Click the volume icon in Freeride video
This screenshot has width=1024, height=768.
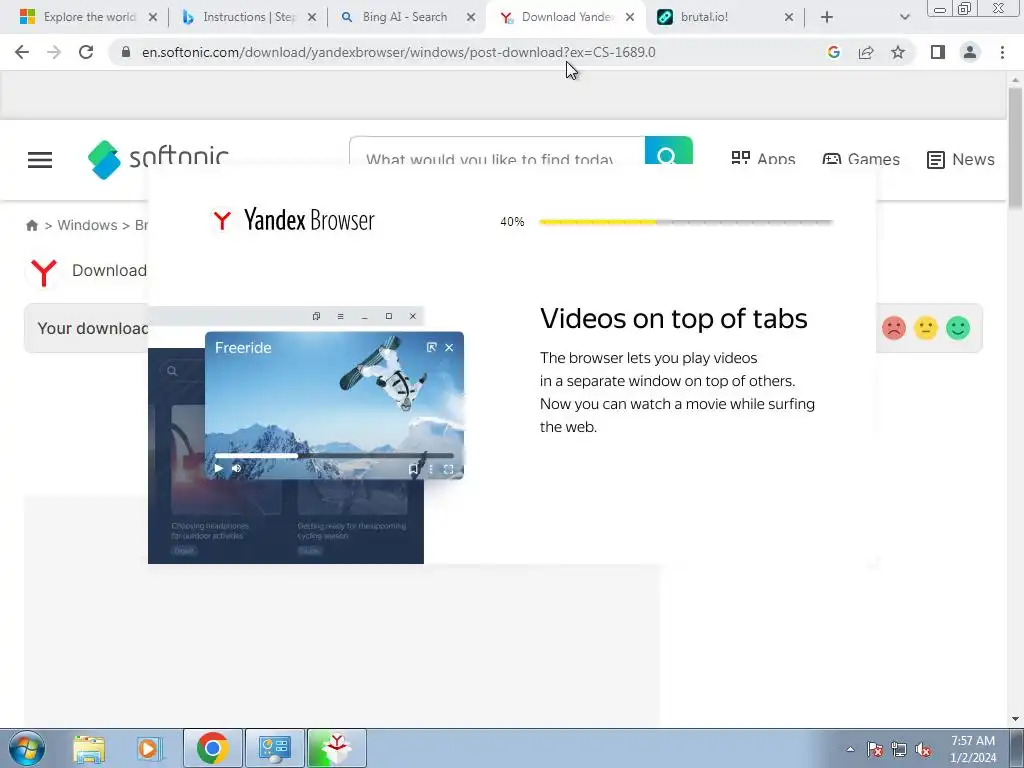click(236, 468)
